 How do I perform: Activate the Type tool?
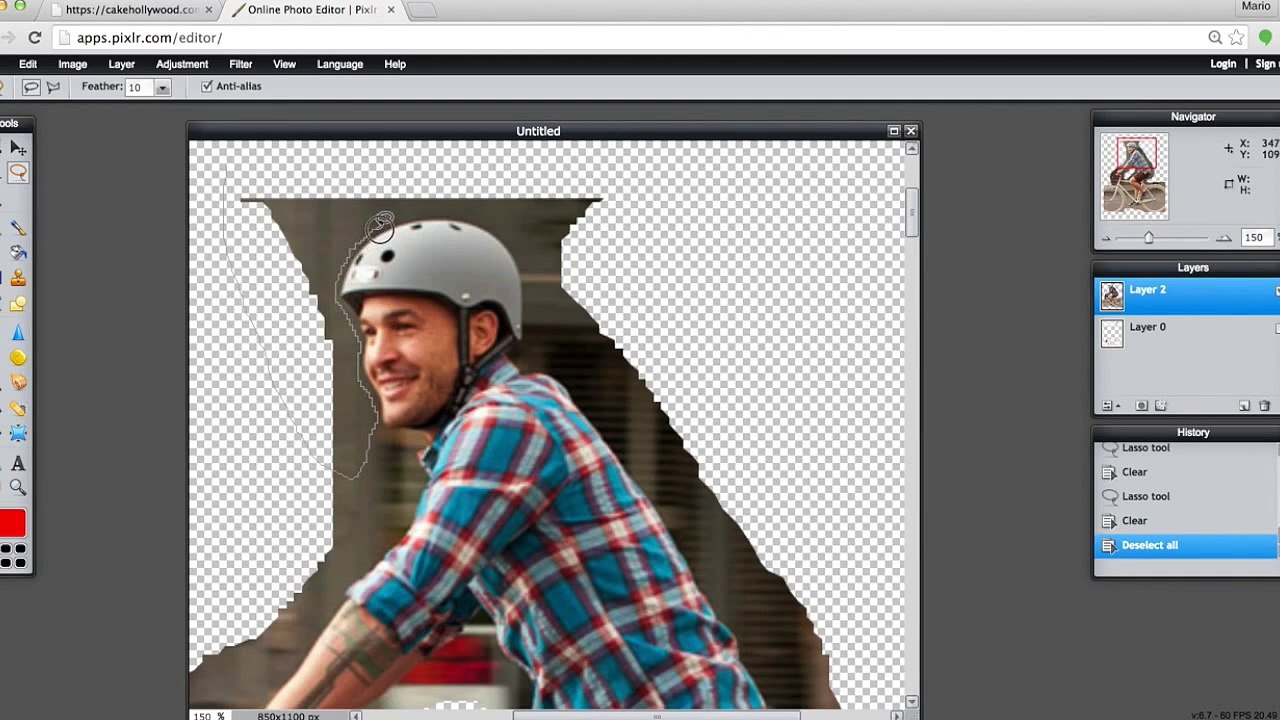[18, 463]
